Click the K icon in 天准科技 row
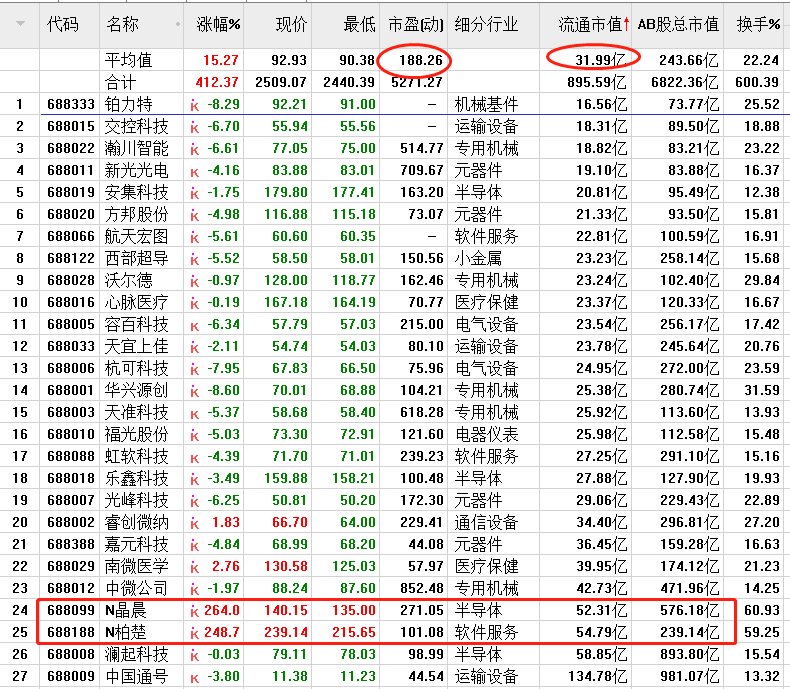The width and height of the screenshot is (790, 689). [x=194, y=414]
